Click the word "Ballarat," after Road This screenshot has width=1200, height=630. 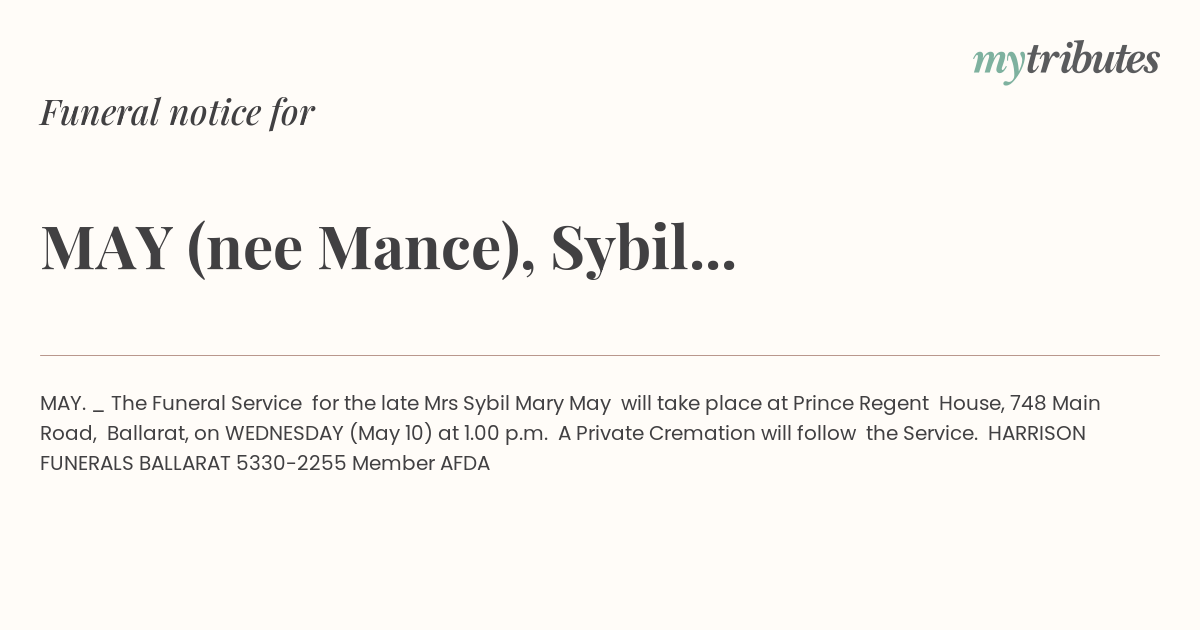tap(146, 433)
